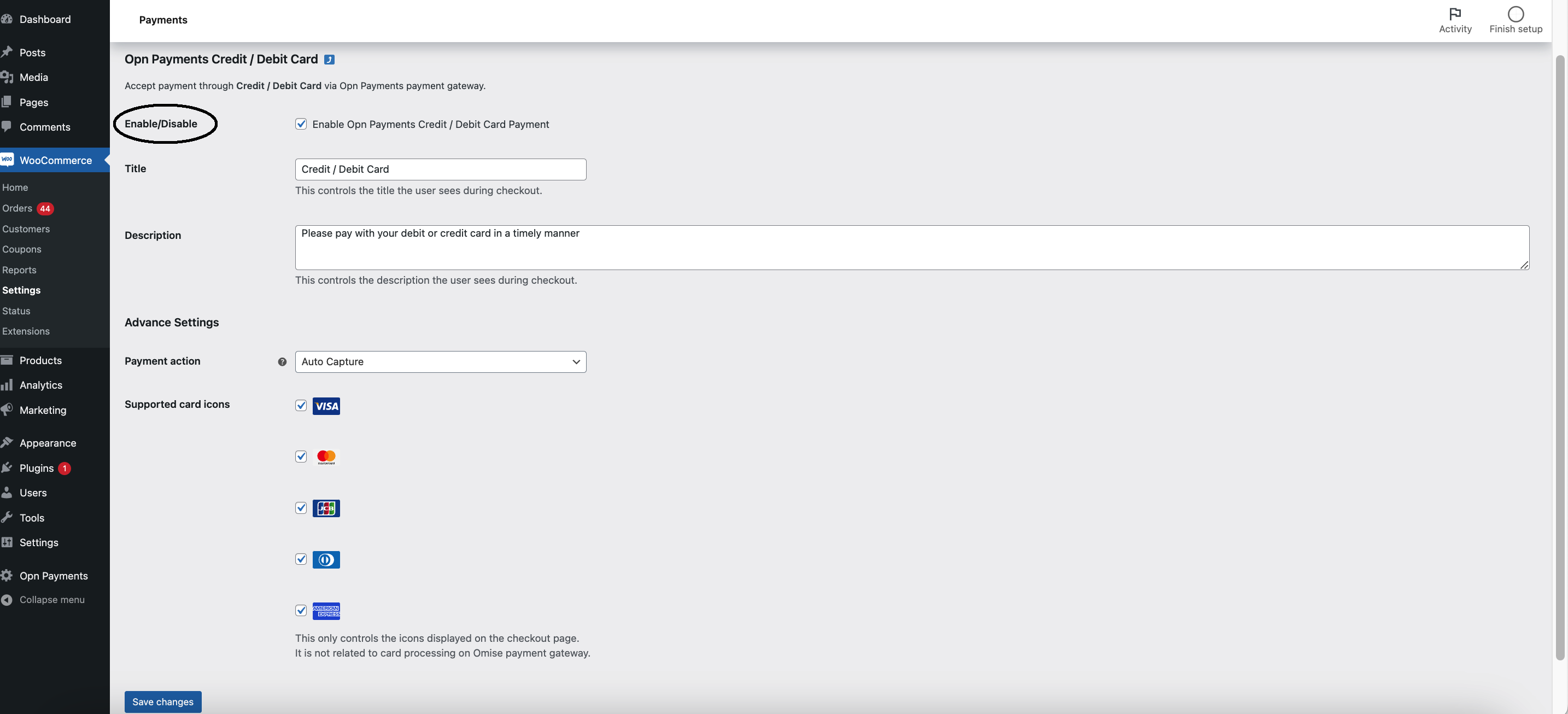Uncheck the American Express card icon

[x=301, y=610]
